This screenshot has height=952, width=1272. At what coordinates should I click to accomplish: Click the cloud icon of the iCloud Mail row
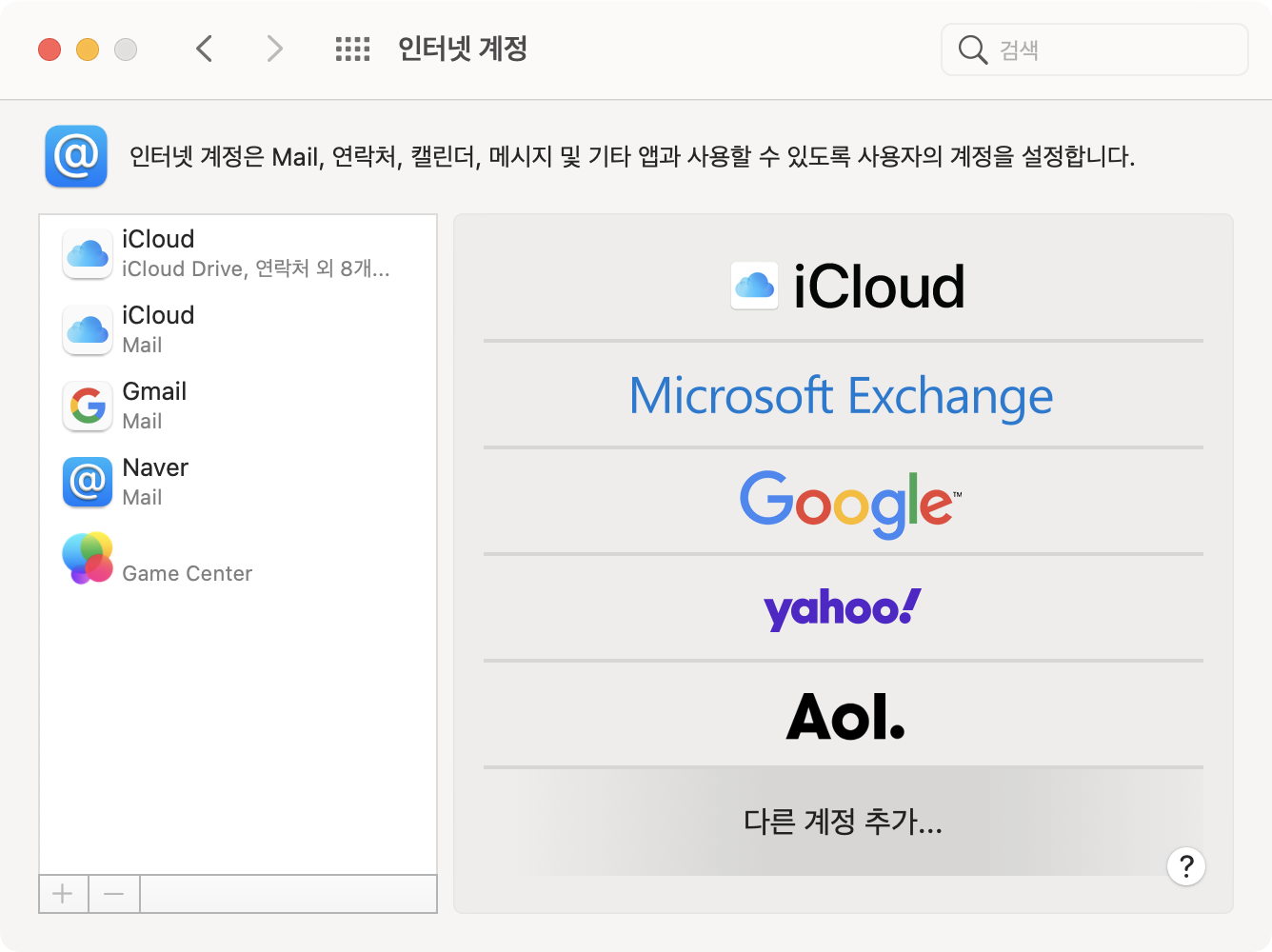click(x=88, y=329)
